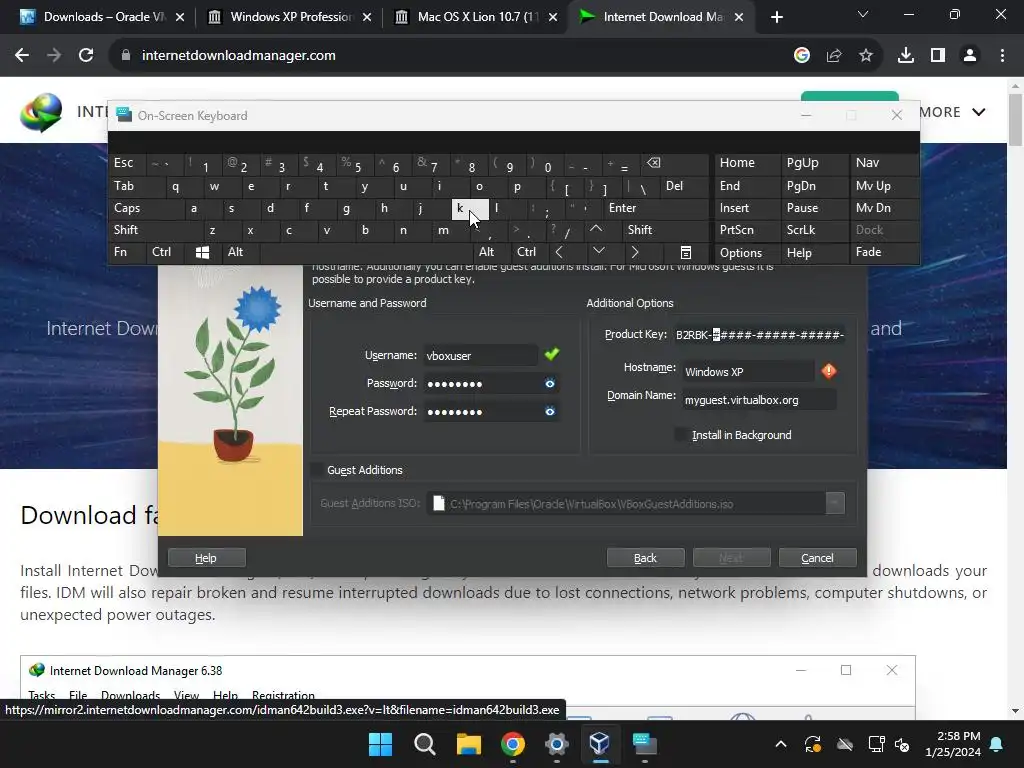Open On-Screen Keyboard icon in taskbar

pyautogui.click(x=644, y=744)
